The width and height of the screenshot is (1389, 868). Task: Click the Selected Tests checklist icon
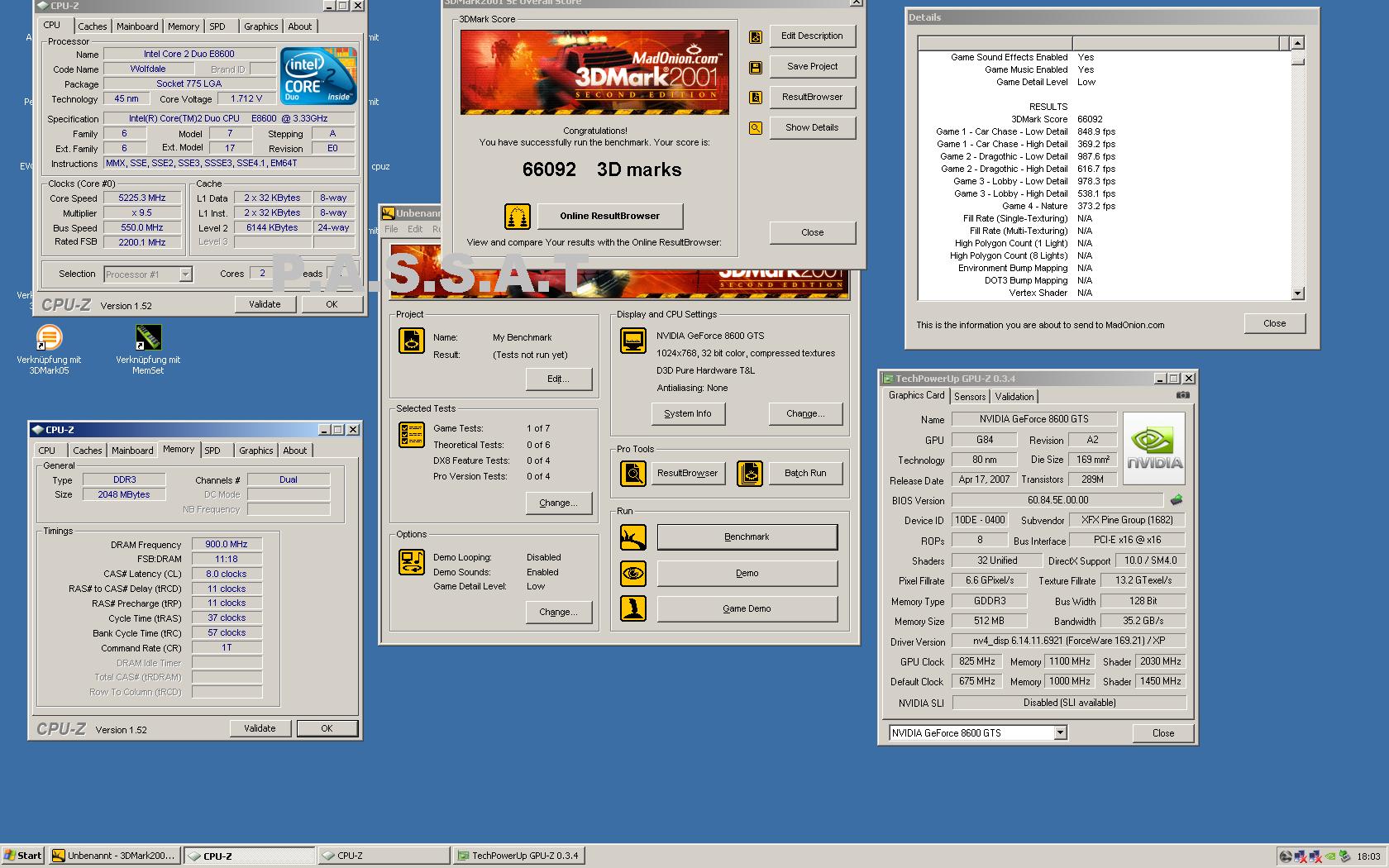pyautogui.click(x=412, y=435)
